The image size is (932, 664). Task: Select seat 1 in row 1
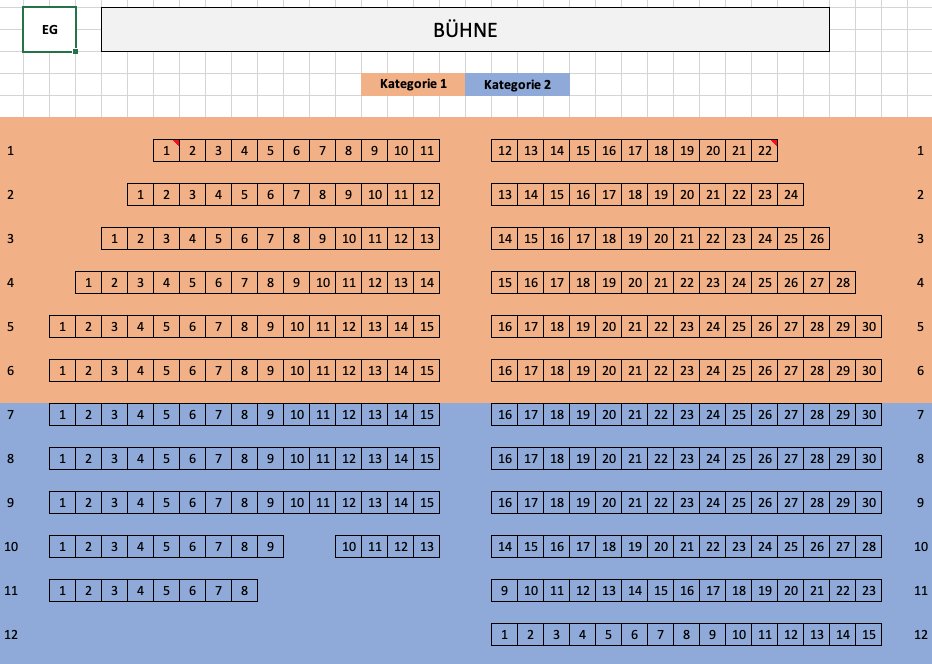[x=166, y=151]
